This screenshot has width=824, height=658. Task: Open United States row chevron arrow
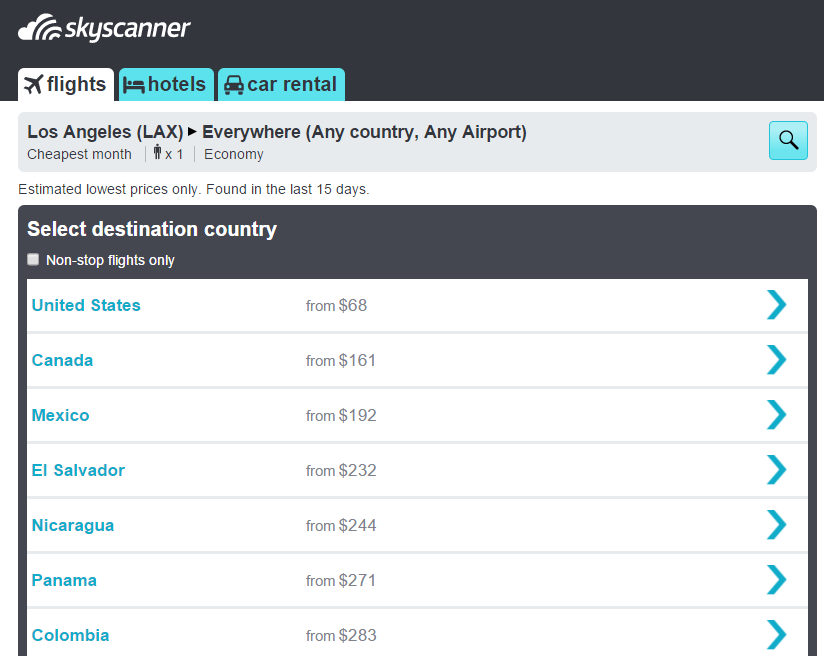pyautogui.click(x=777, y=305)
